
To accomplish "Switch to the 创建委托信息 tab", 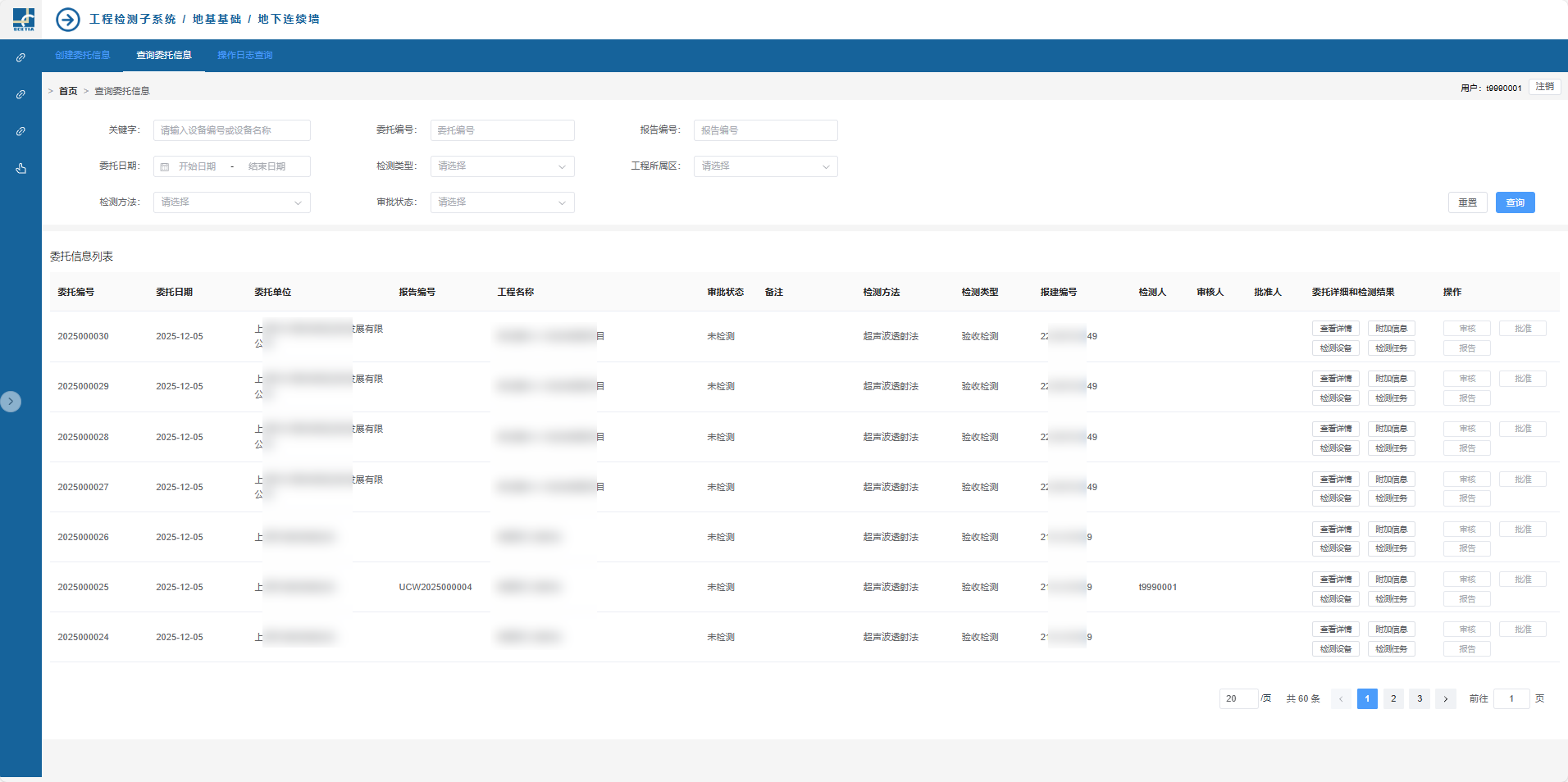I will tap(83, 56).
